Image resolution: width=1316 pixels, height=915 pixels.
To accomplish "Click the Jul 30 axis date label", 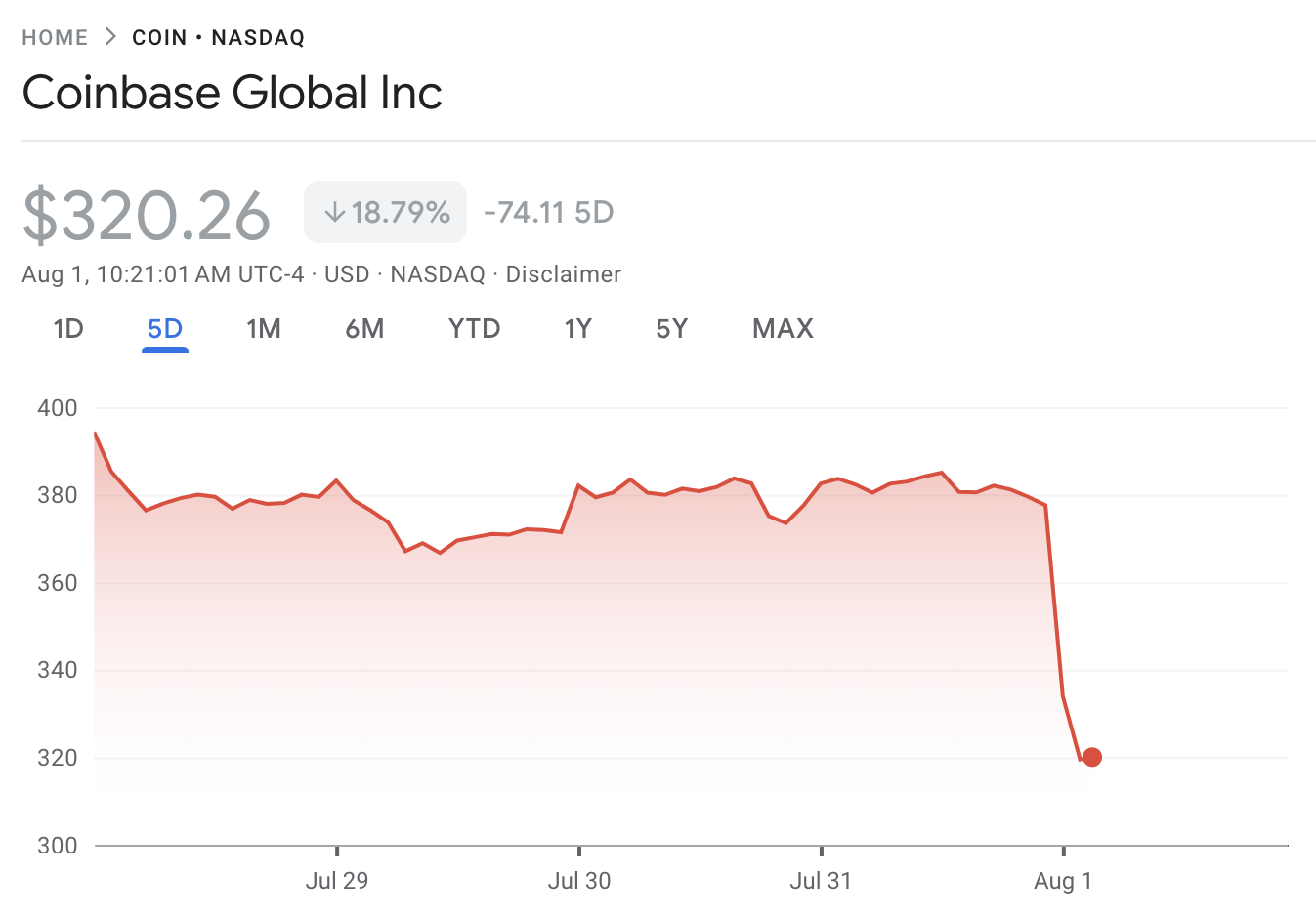I will pyautogui.click(x=579, y=881).
